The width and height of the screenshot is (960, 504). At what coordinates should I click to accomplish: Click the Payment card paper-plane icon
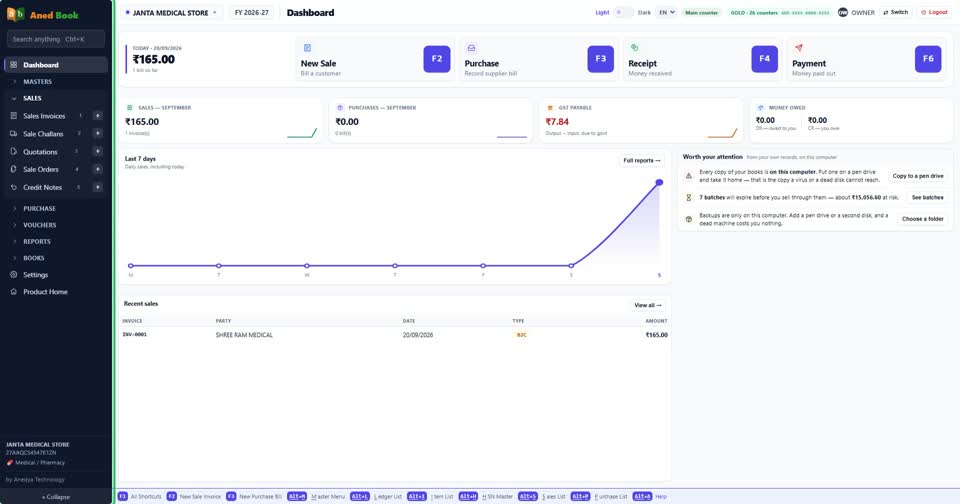point(798,48)
